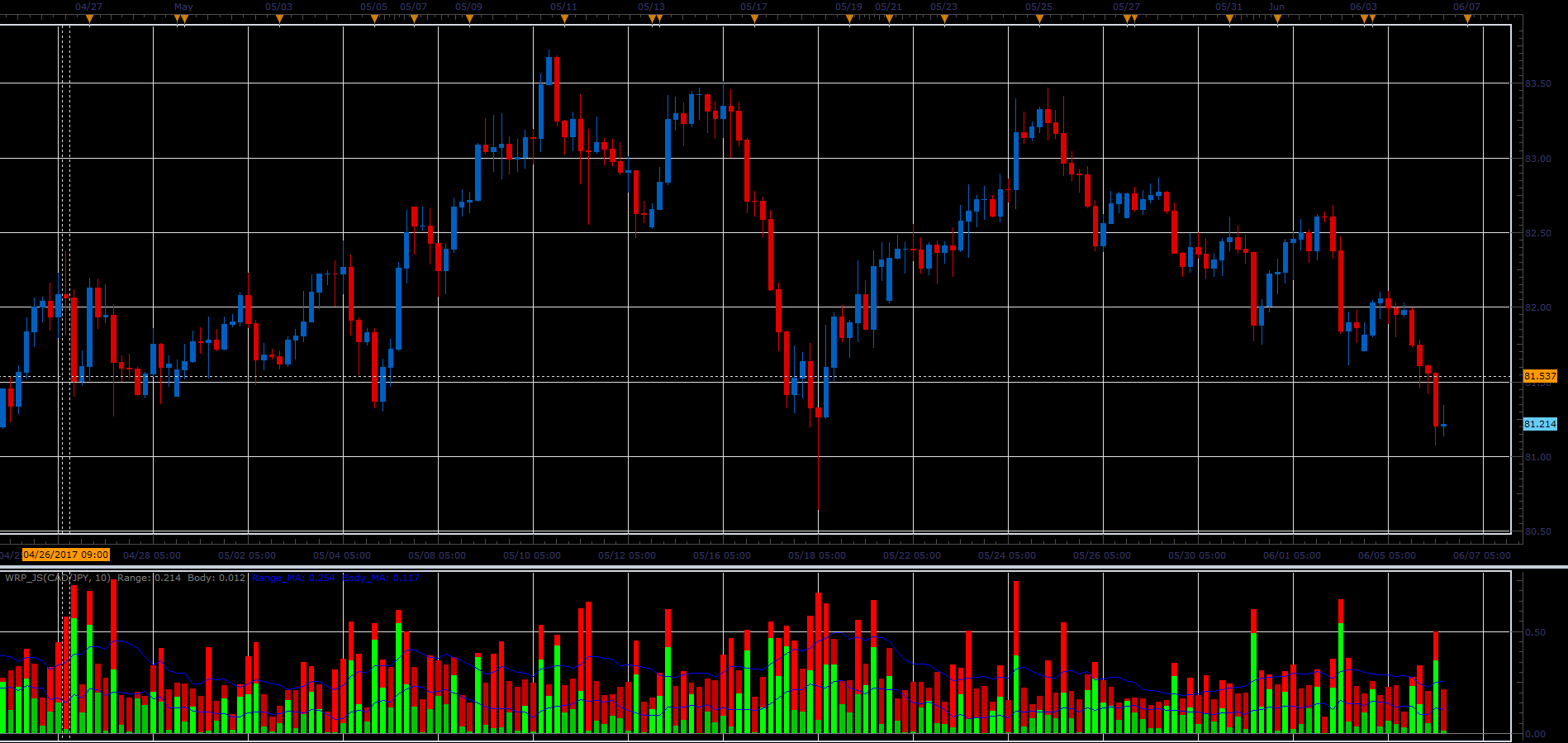The width and height of the screenshot is (1568, 743).
Task: Click the '05/22 05:00' time axis label
Action: click(x=912, y=555)
